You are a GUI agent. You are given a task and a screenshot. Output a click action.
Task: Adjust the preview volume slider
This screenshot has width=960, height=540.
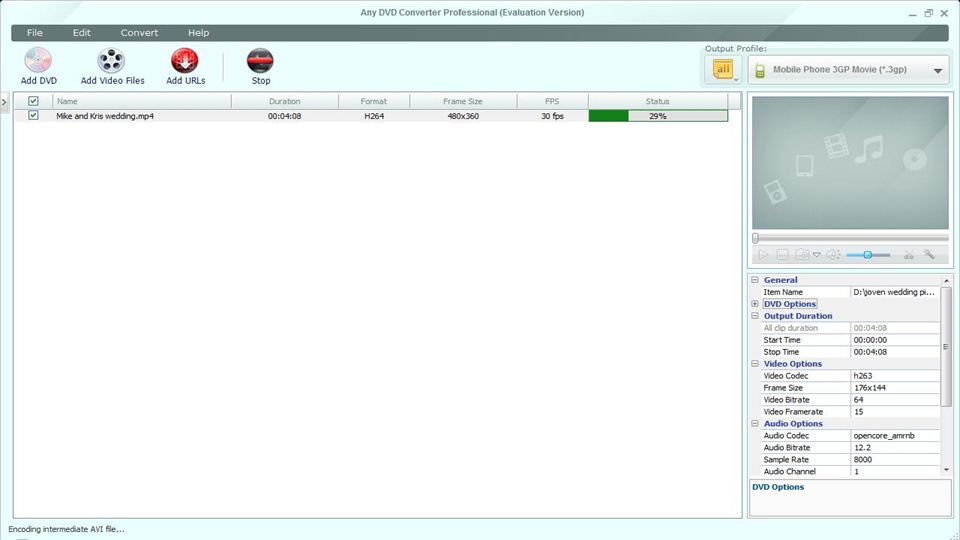click(868, 255)
